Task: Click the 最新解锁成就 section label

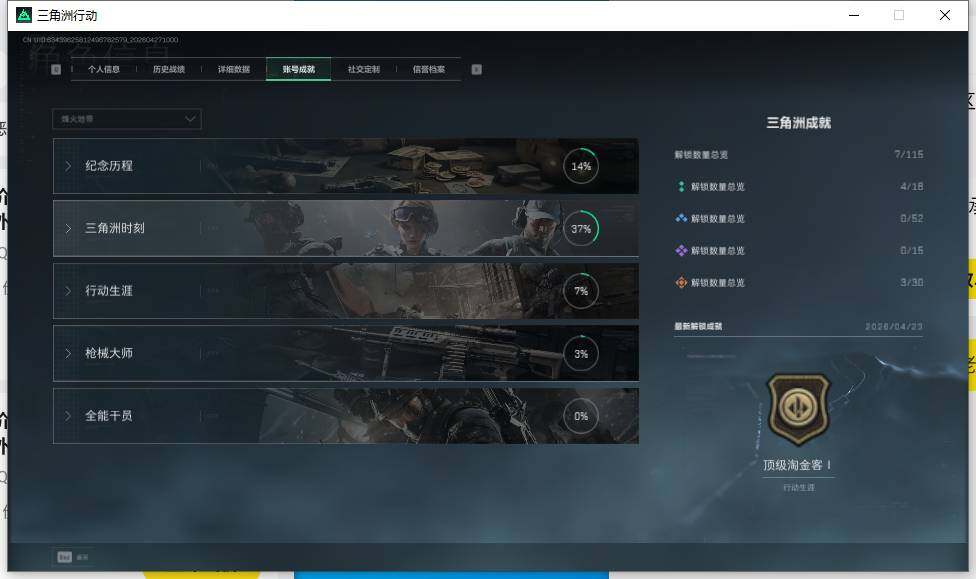Action: (x=698, y=326)
